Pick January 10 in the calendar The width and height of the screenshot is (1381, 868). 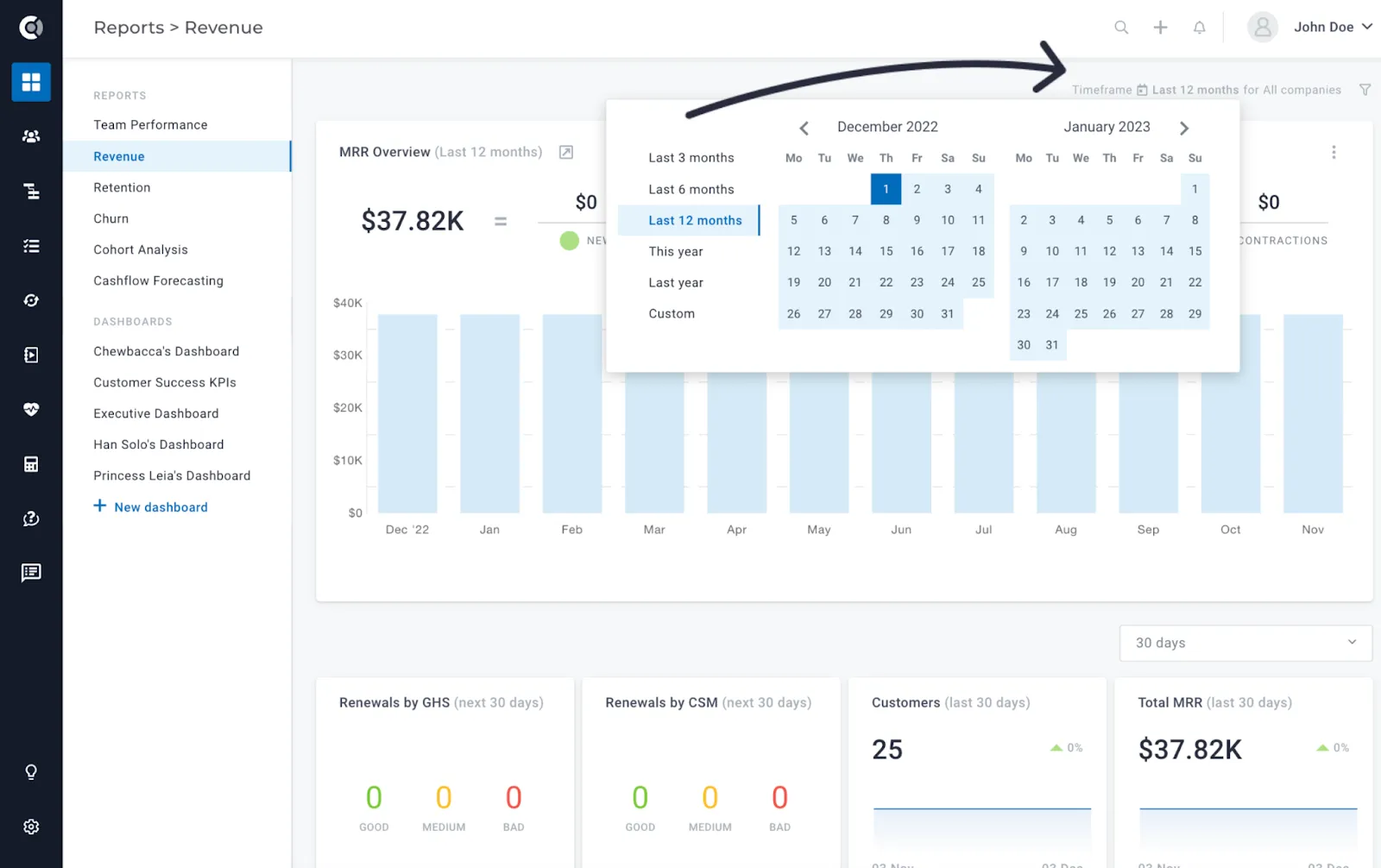(x=1052, y=251)
